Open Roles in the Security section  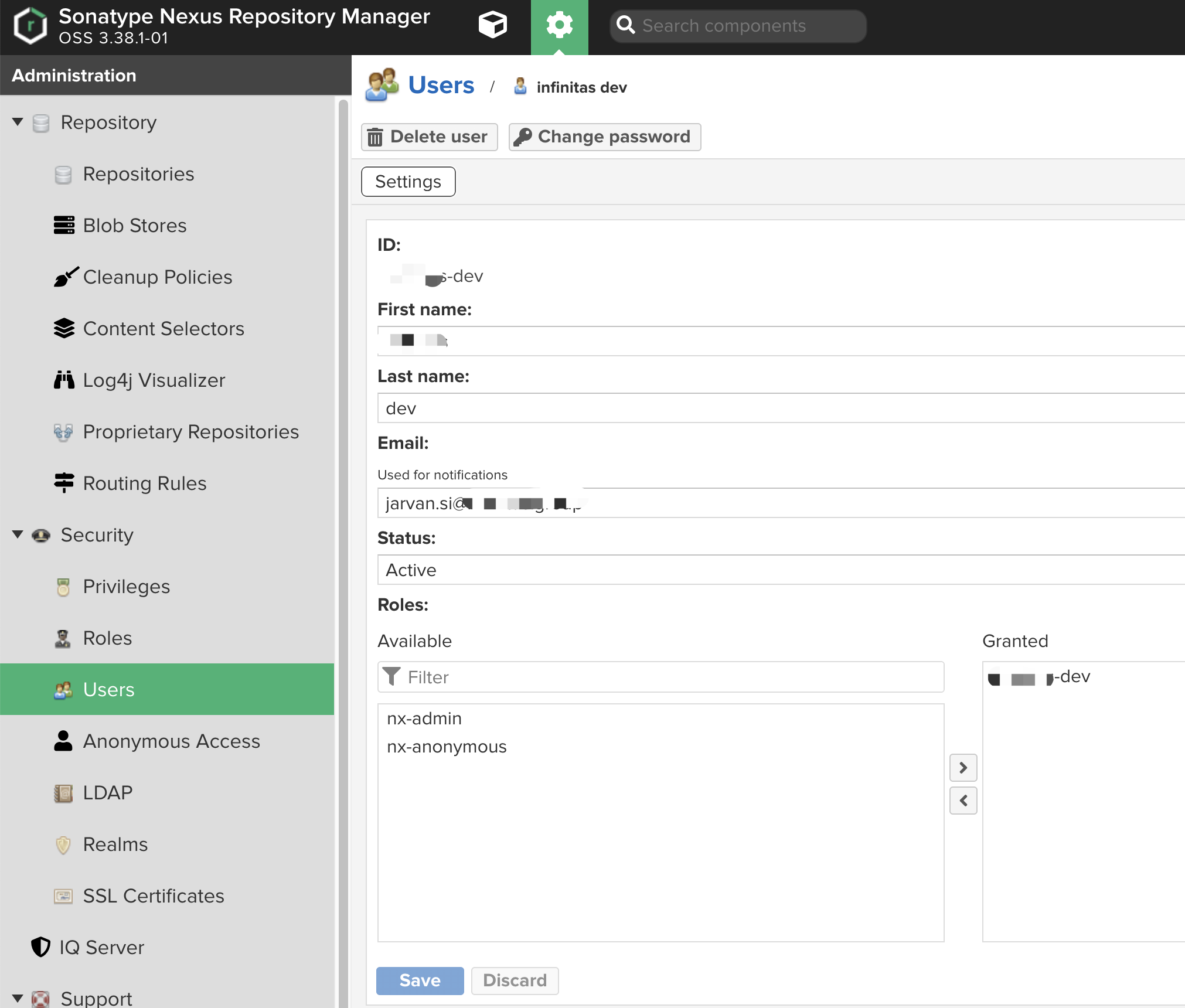[167, 638]
